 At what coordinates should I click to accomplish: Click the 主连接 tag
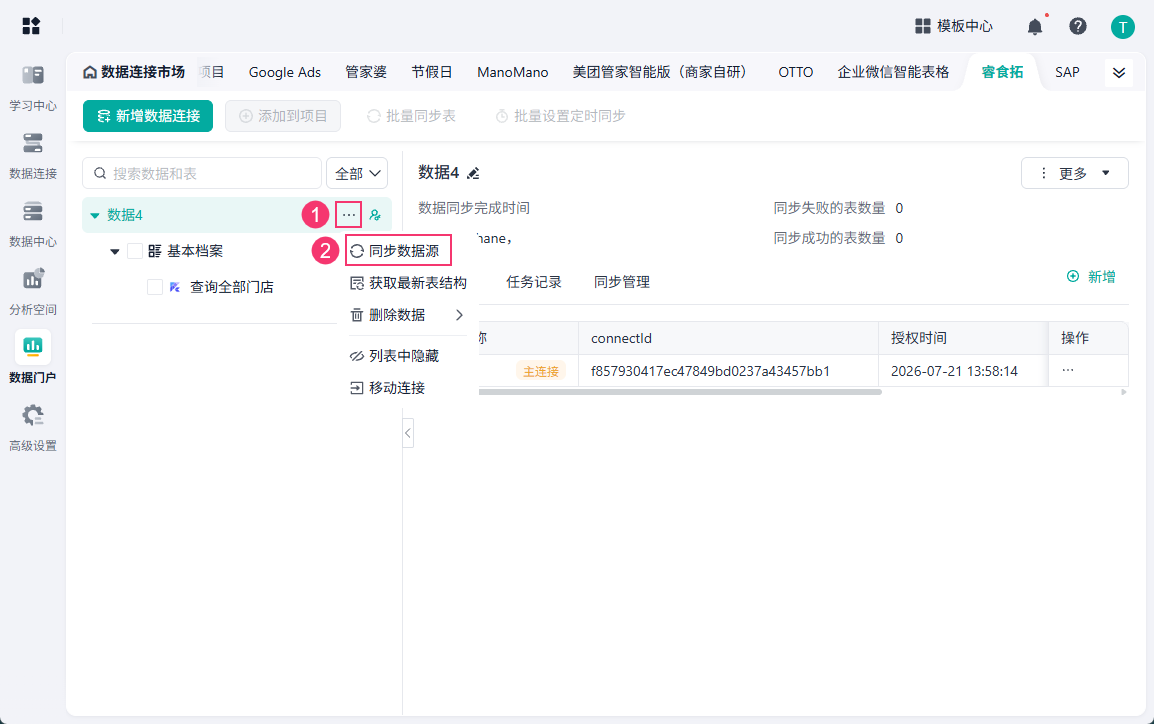(541, 372)
